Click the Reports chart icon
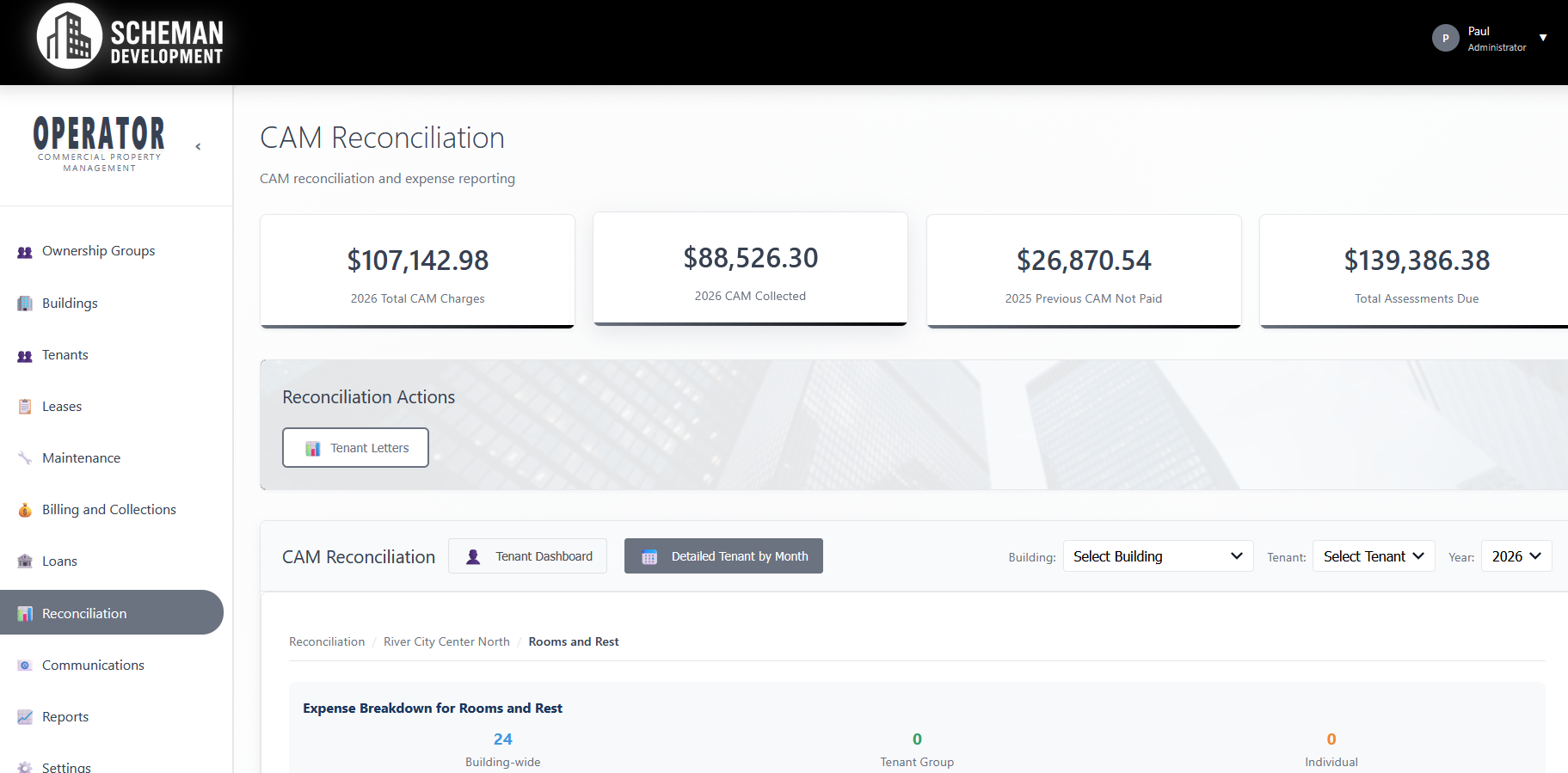The image size is (1568, 773). 25,717
